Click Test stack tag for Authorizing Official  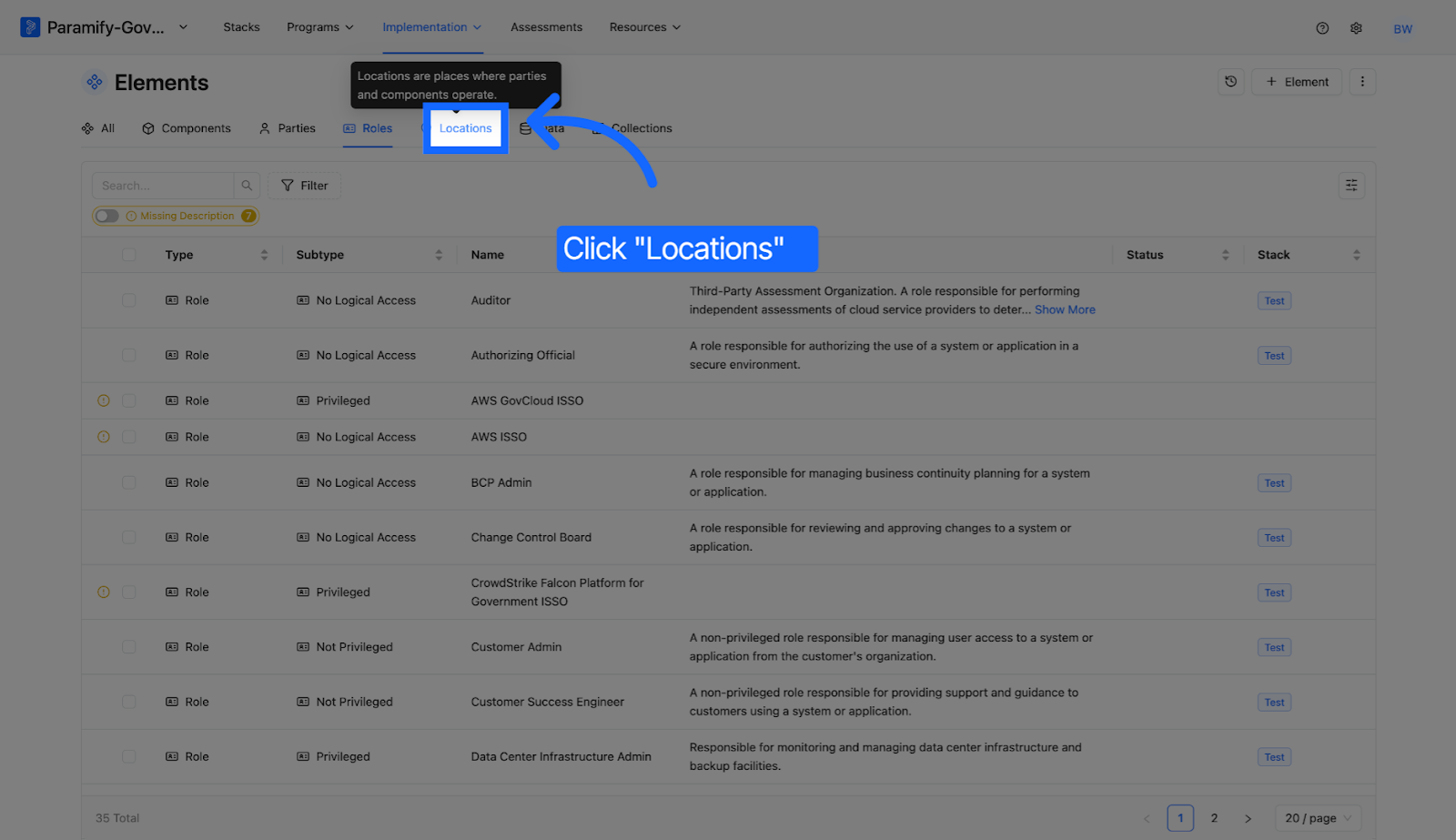(x=1274, y=356)
